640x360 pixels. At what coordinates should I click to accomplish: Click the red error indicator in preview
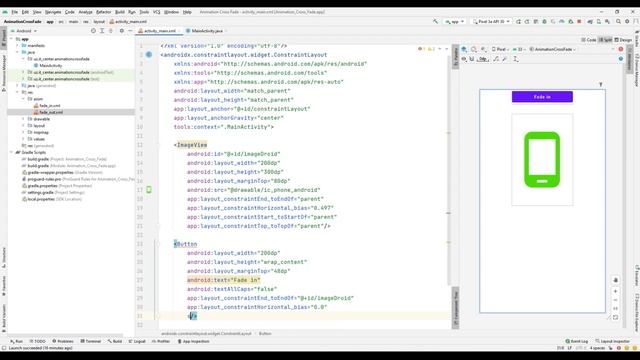(621, 49)
